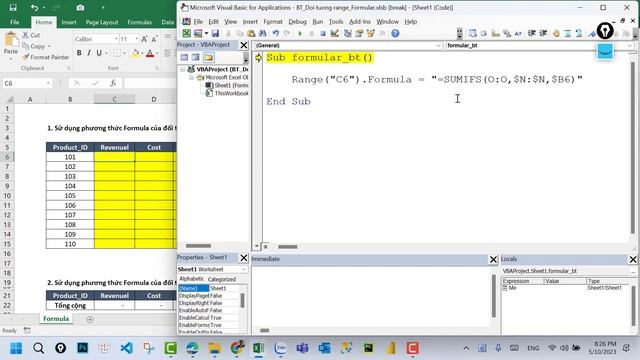Image resolution: width=640 pixels, height=360 pixels.
Task: Reset the macro using the Reset square icon
Action: coord(322,33)
